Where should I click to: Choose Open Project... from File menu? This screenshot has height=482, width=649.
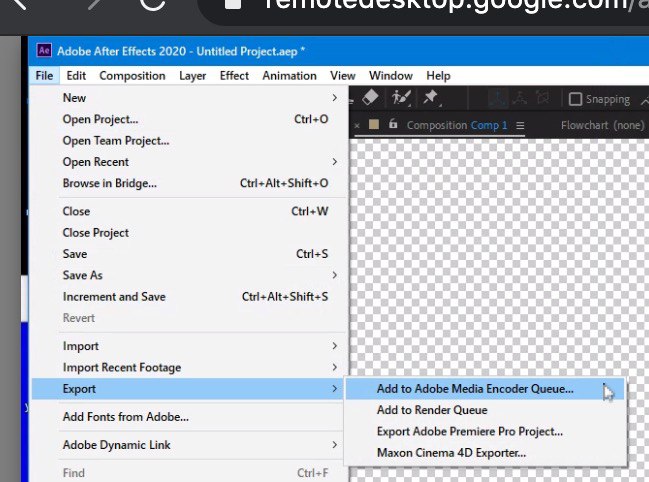point(188,119)
